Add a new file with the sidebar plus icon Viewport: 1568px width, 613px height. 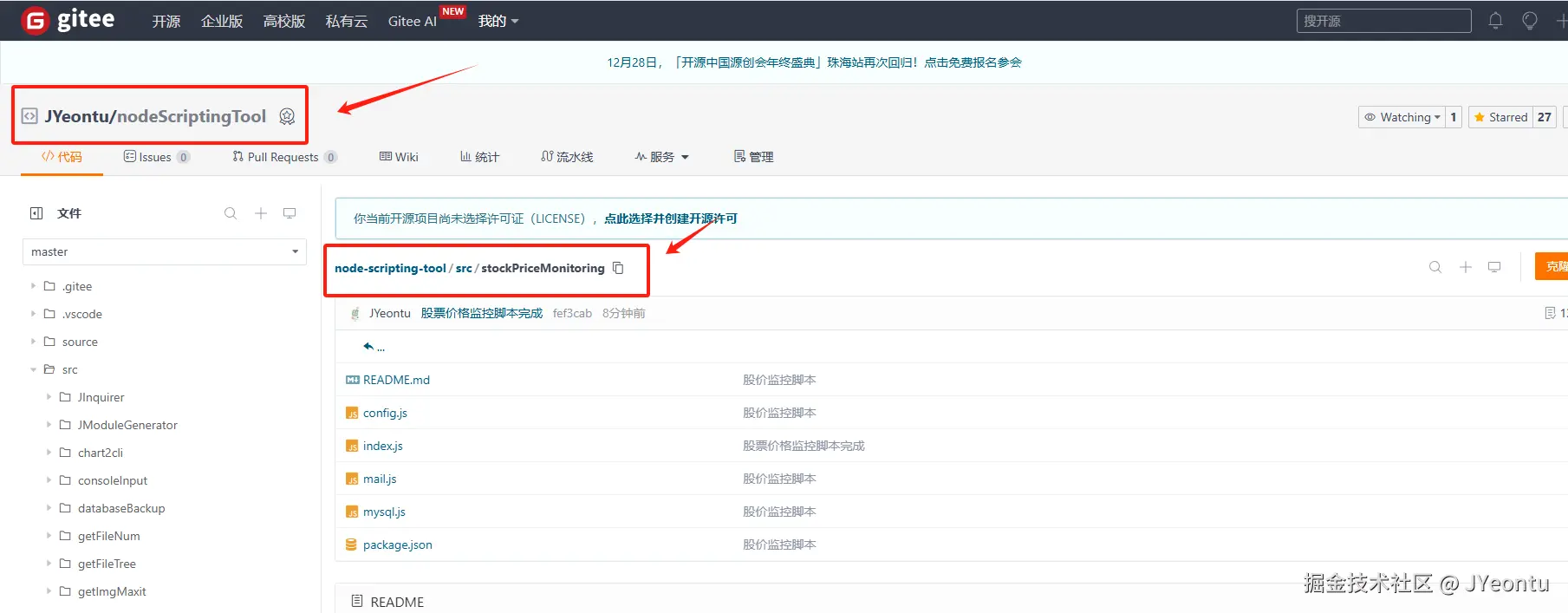(x=260, y=213)
